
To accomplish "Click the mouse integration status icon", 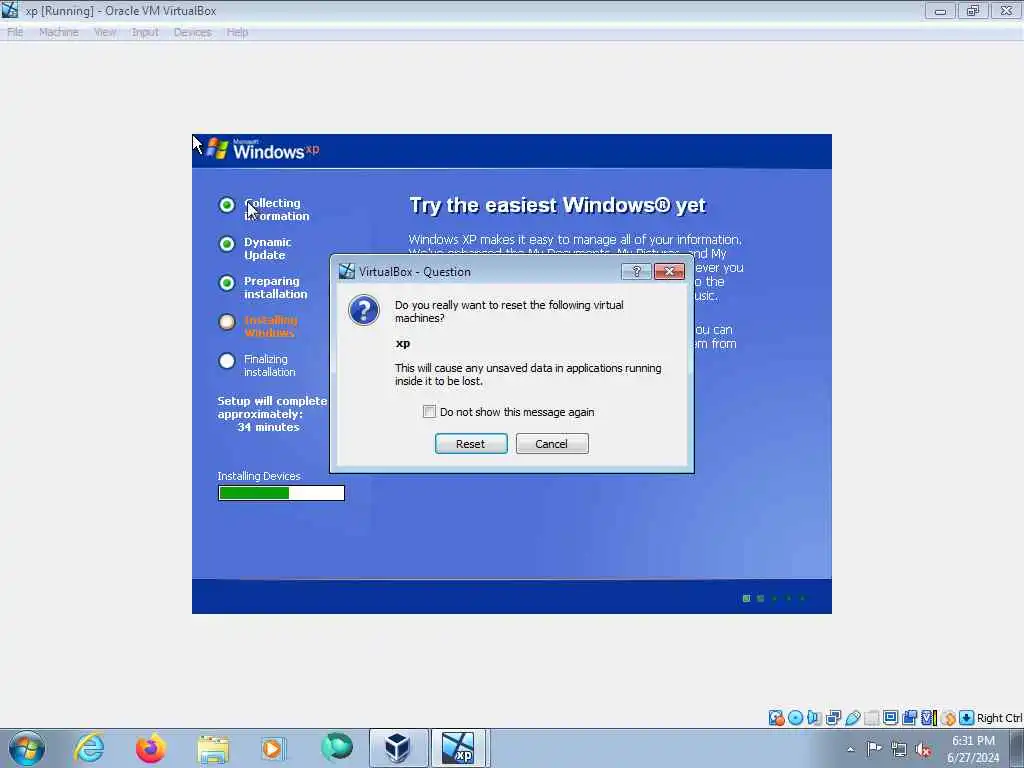I will click(948, 718).
